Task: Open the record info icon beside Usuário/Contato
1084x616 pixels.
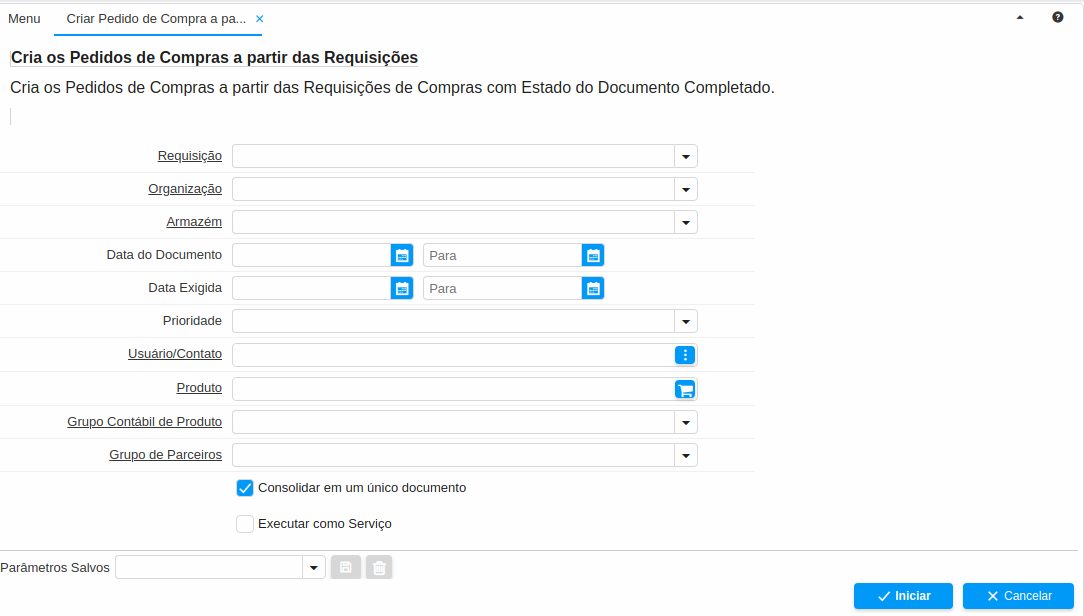Action: [x=685, y=355]
